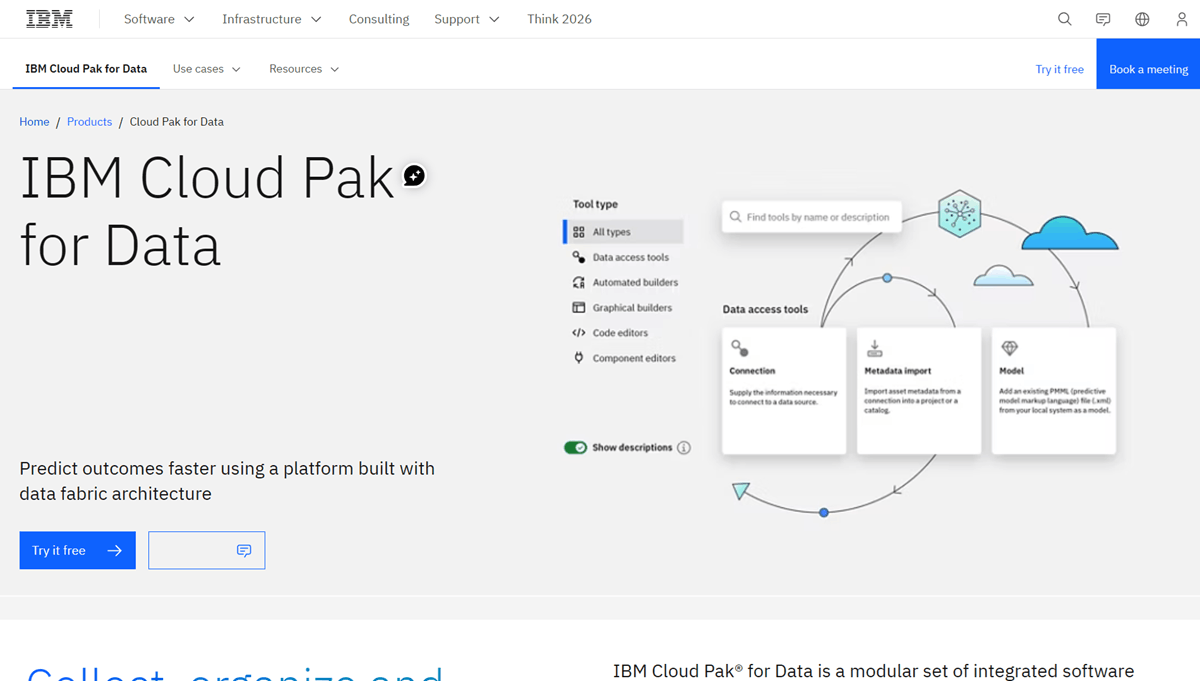Click the All types grid icon
The width and height of the screenshot is (1200, 681).
pyautogui.click(x=579, y=232)
